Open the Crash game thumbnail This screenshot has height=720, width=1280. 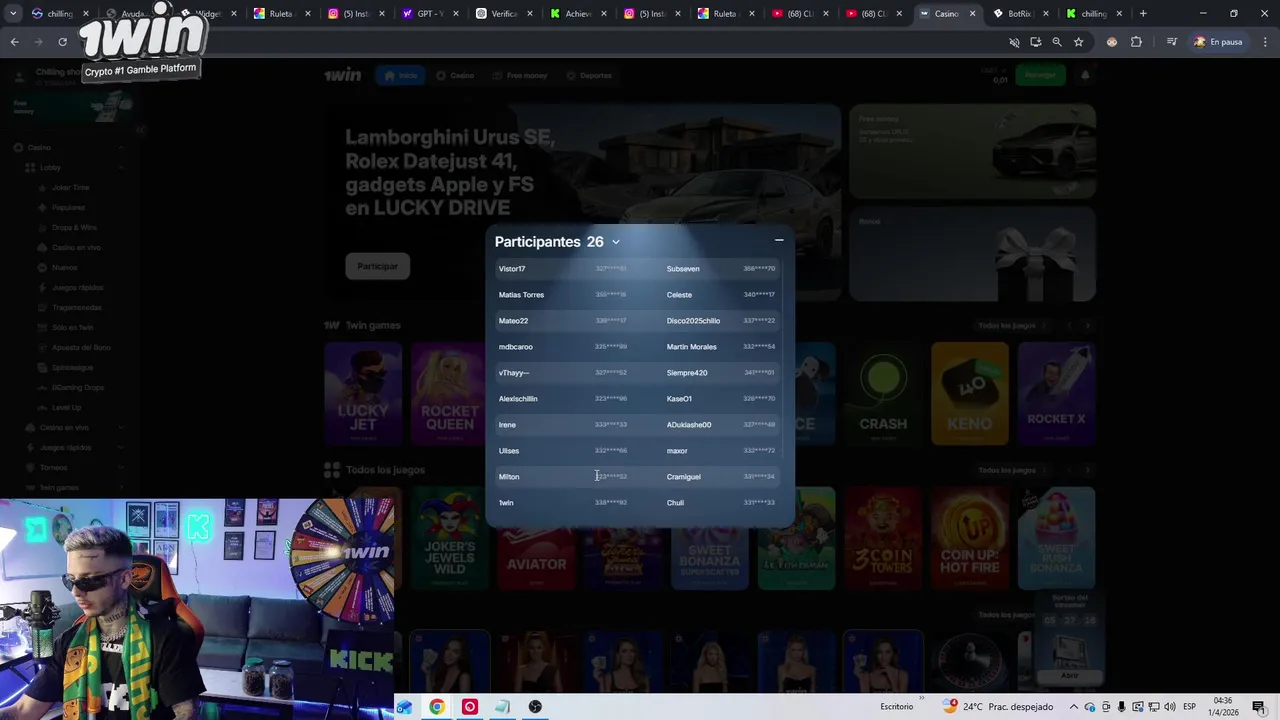[x=883, y=394]
